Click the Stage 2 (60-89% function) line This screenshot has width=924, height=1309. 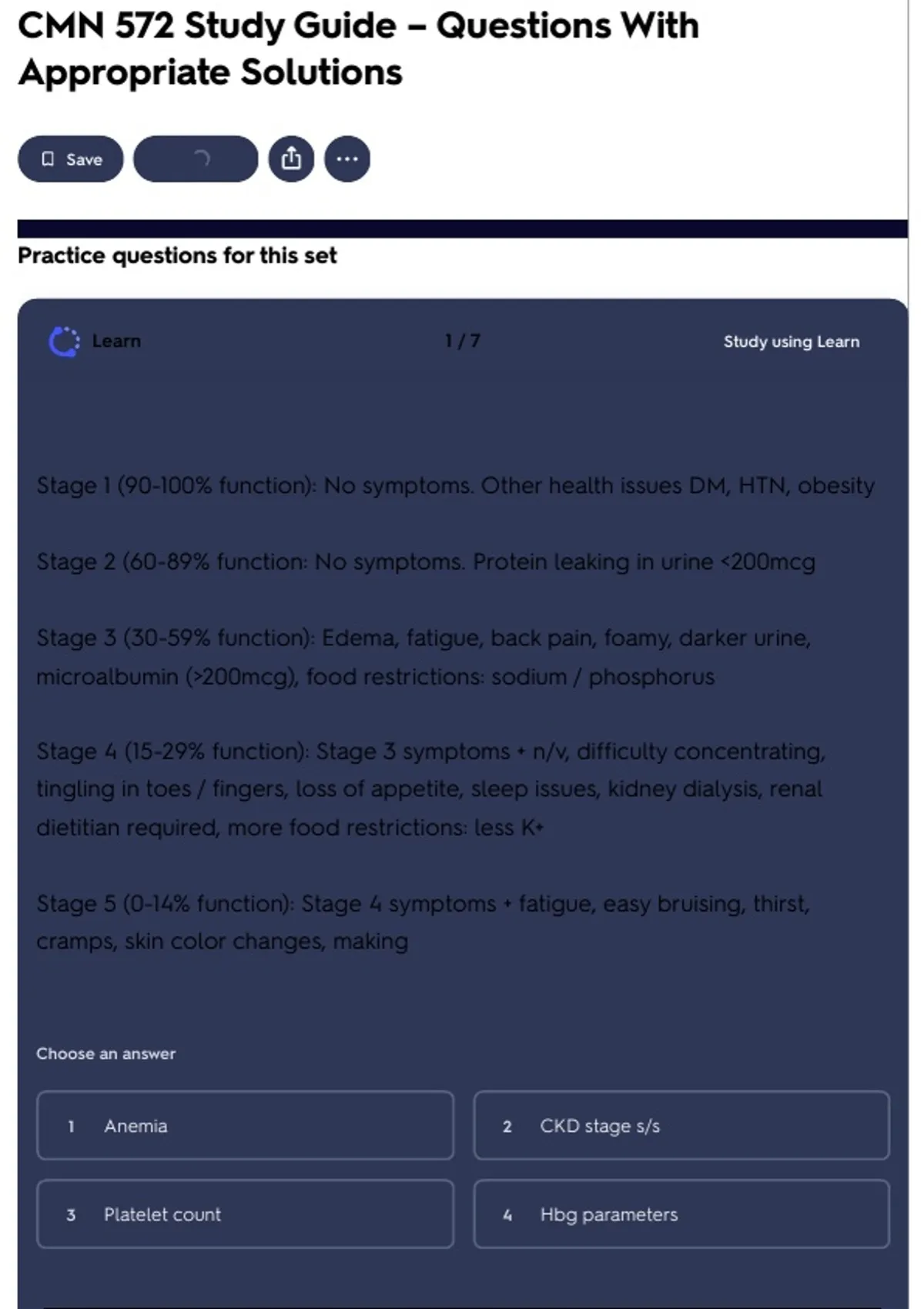(425, 562)
